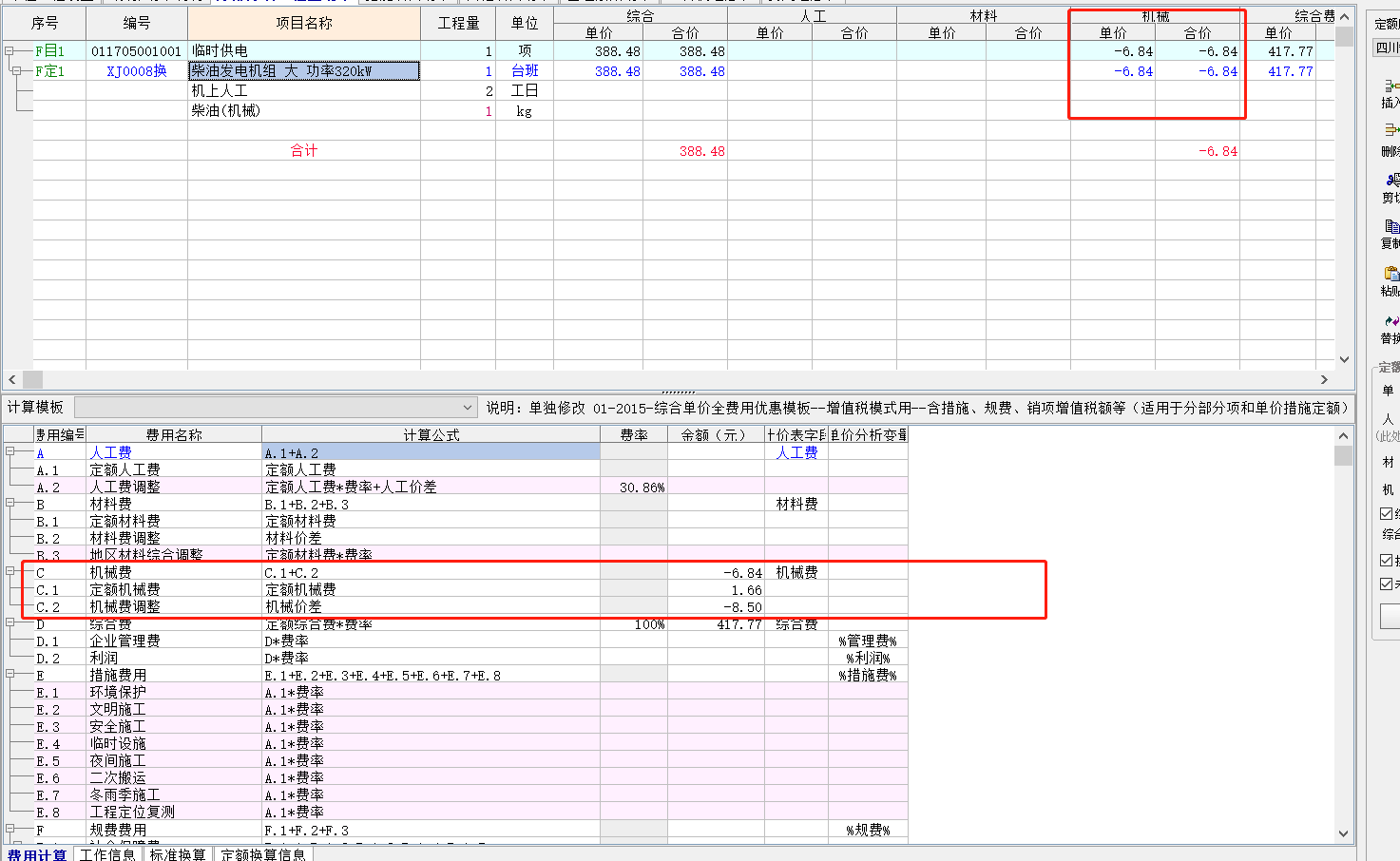Switch to 定额换算信息 tab
This screenshot has width=1400, height=861.
click(263, 854)
